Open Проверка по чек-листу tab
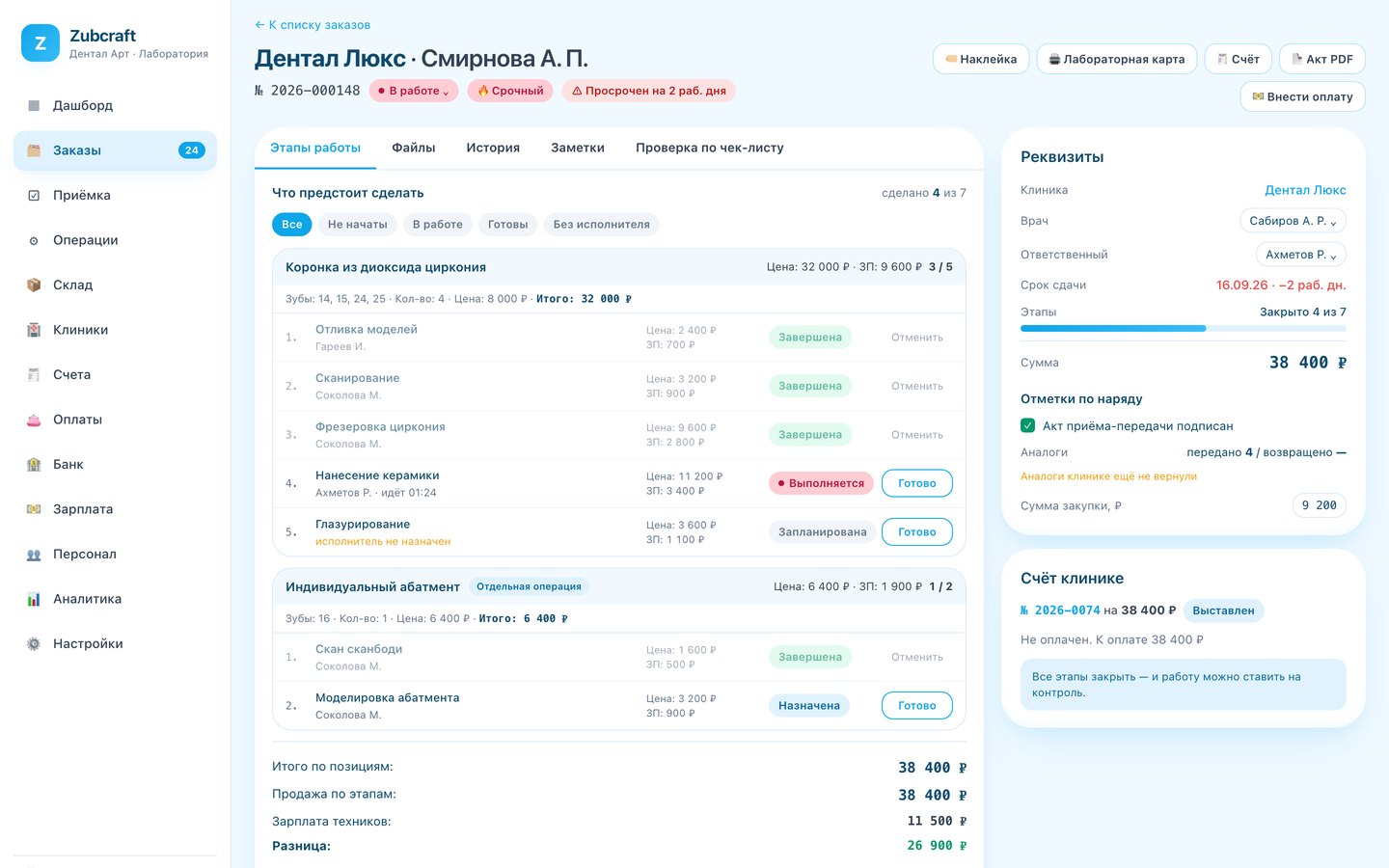Screen dimensions: 1389x868 [x=710, y=148]
